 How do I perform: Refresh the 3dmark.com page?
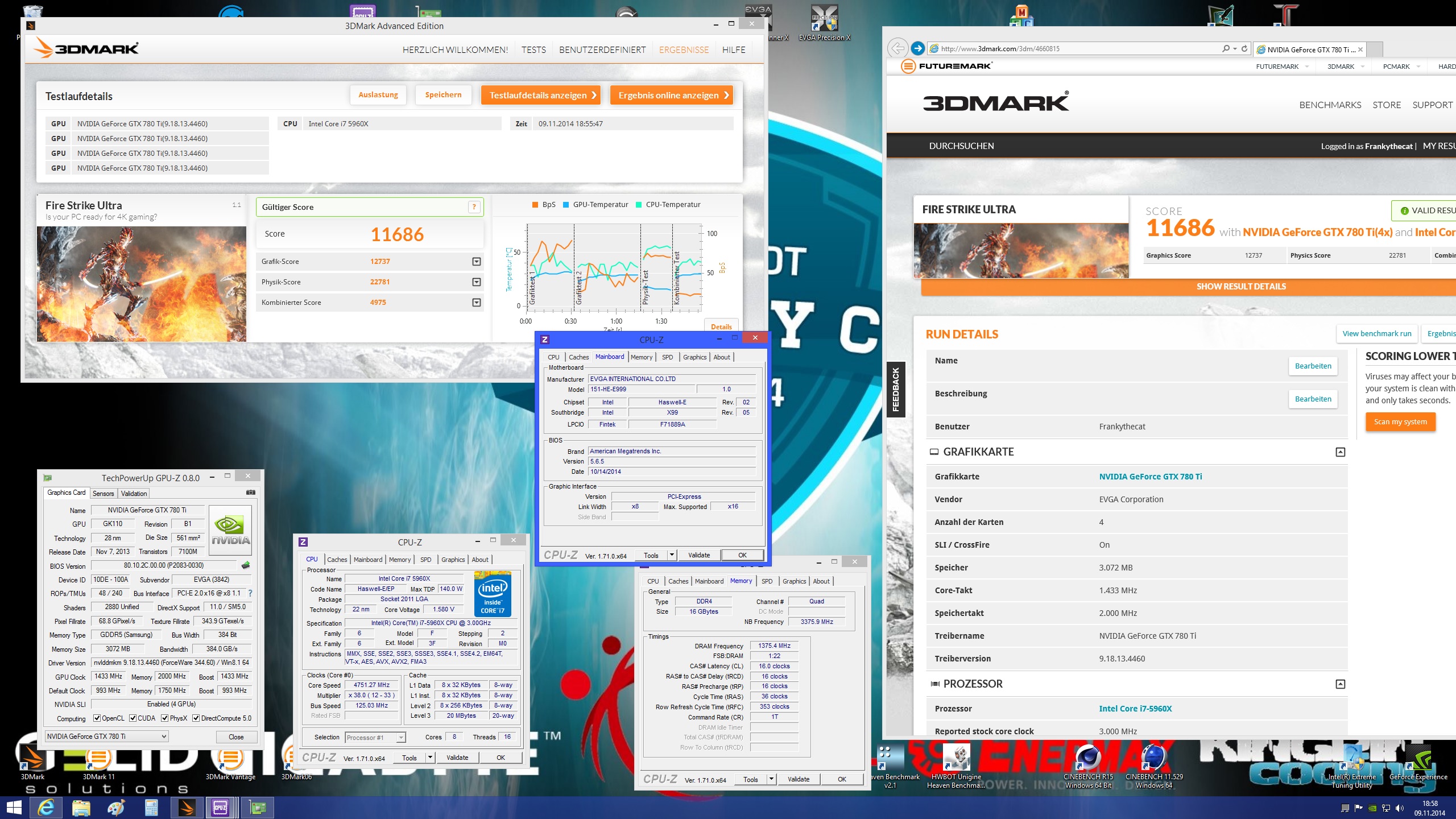pyautogui.click(x=1244, y=49)
